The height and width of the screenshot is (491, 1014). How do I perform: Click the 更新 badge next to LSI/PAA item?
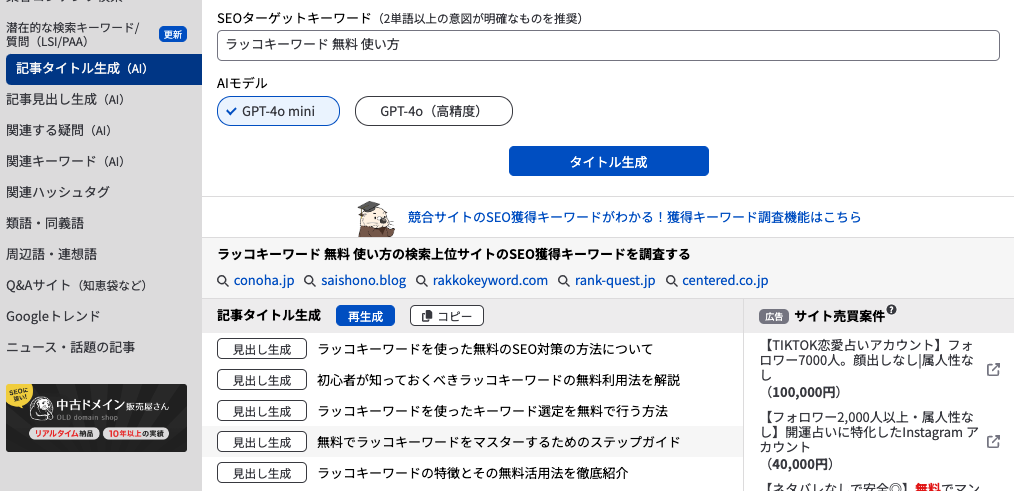[x=173, y=34]
